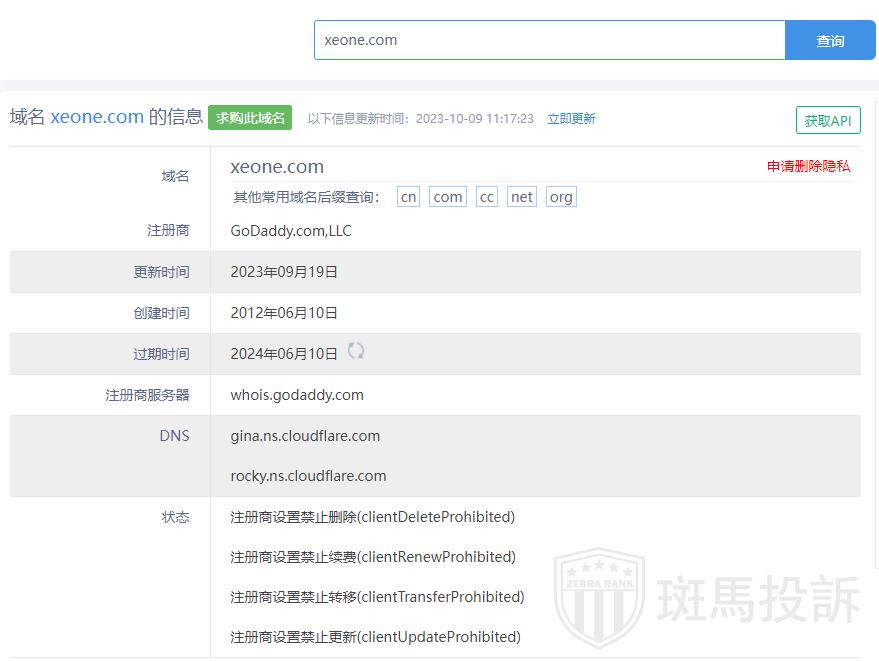This screenshot has width=879, height=661.
Task: Click the 立即更新 link
Action: tap(571, 118)
